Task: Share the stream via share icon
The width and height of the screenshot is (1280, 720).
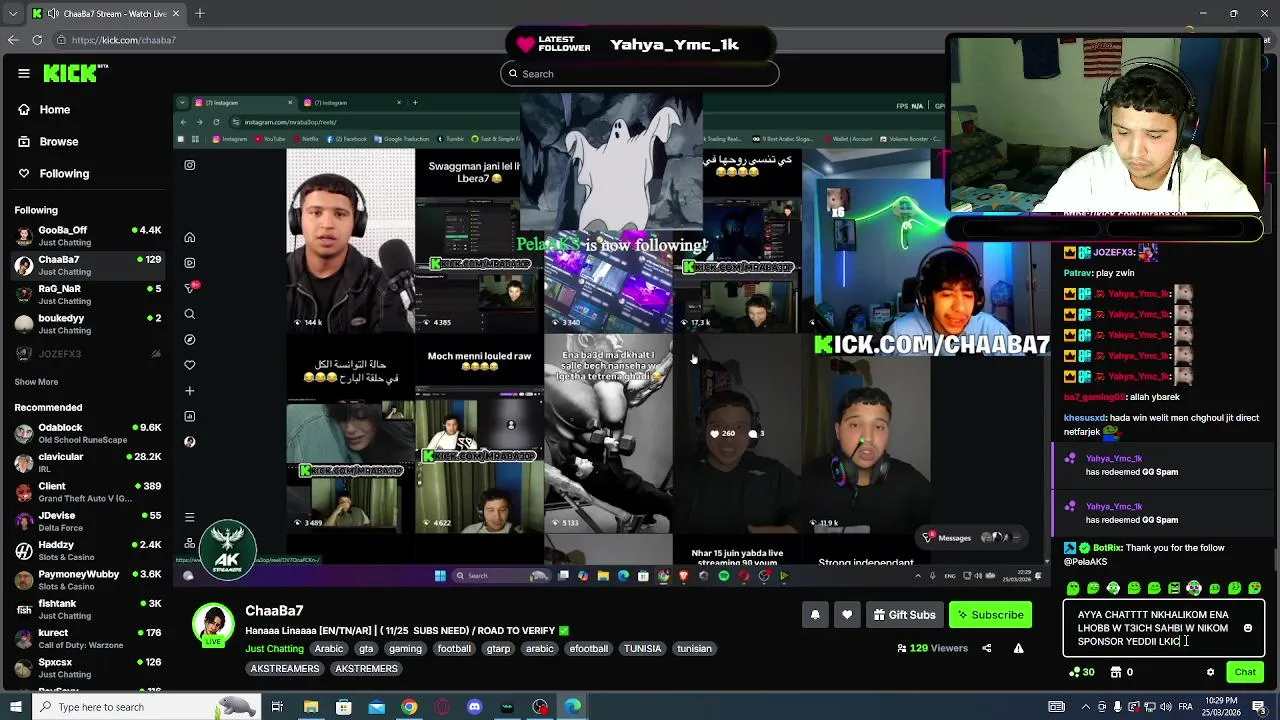Action: (986, 649)
